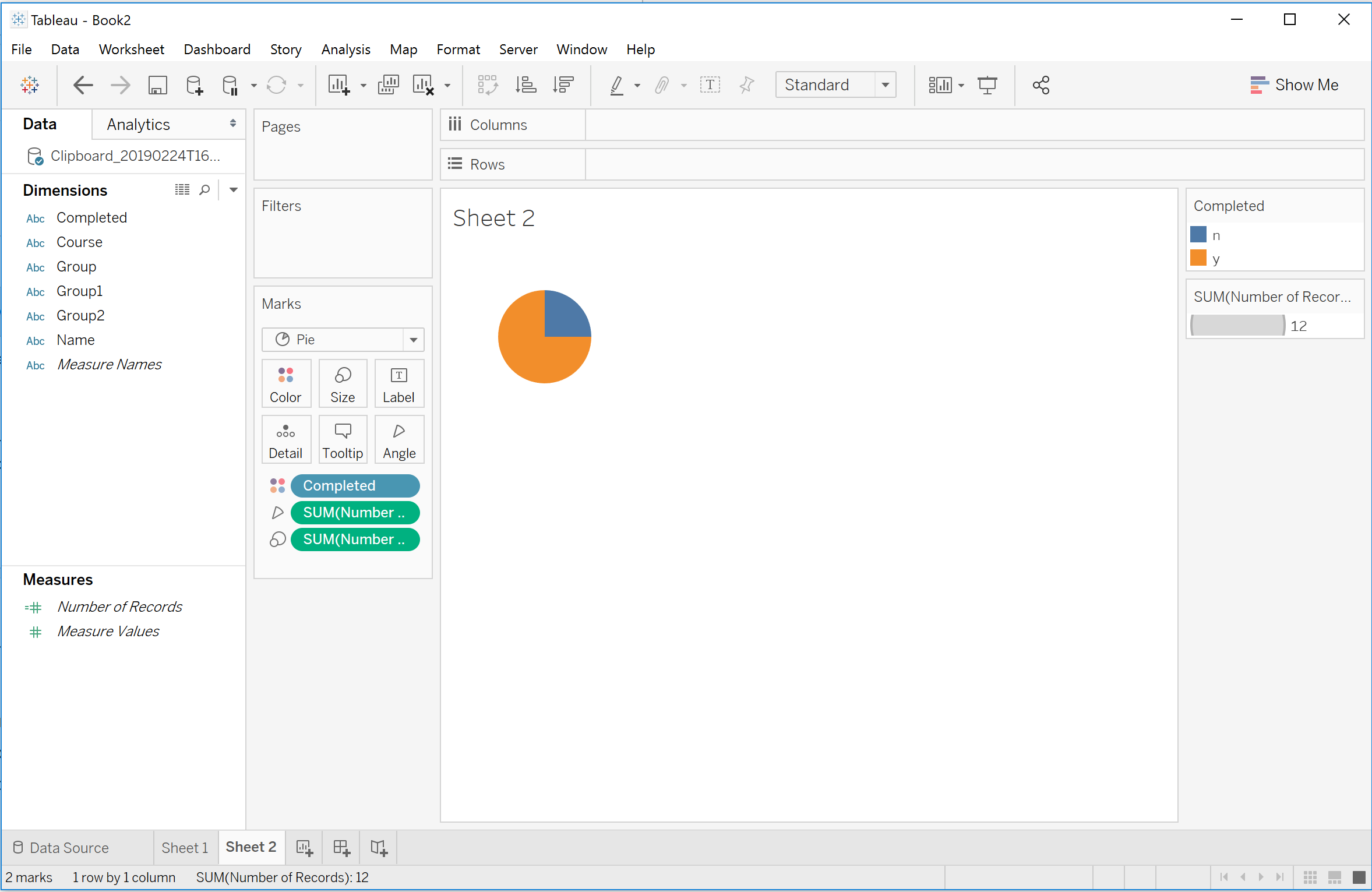
Task: Open the Pie mark type dropdown
Action: [414, 340]
